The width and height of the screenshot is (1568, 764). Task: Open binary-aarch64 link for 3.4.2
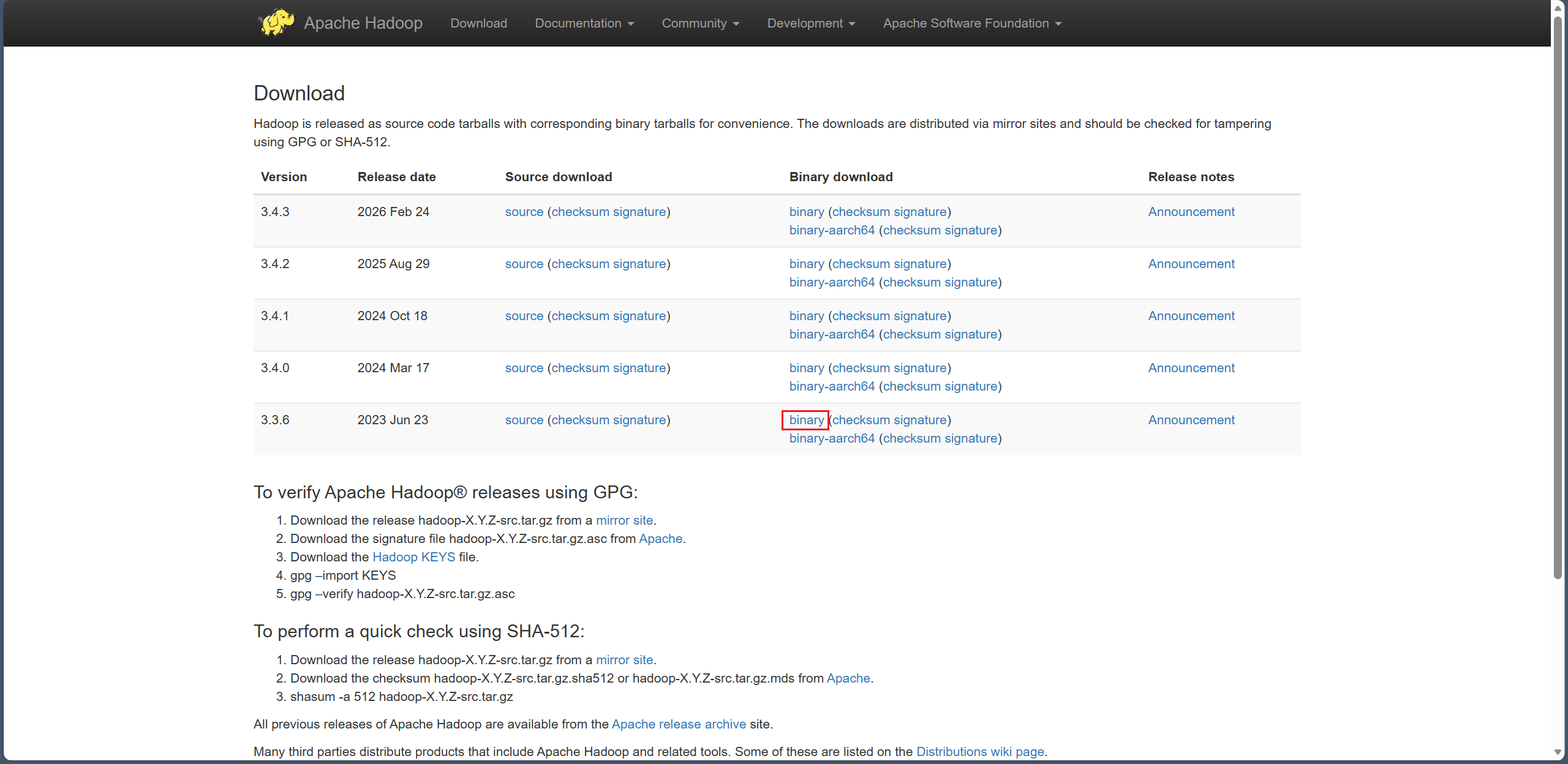pyautogui.click(x=831, y=282)
